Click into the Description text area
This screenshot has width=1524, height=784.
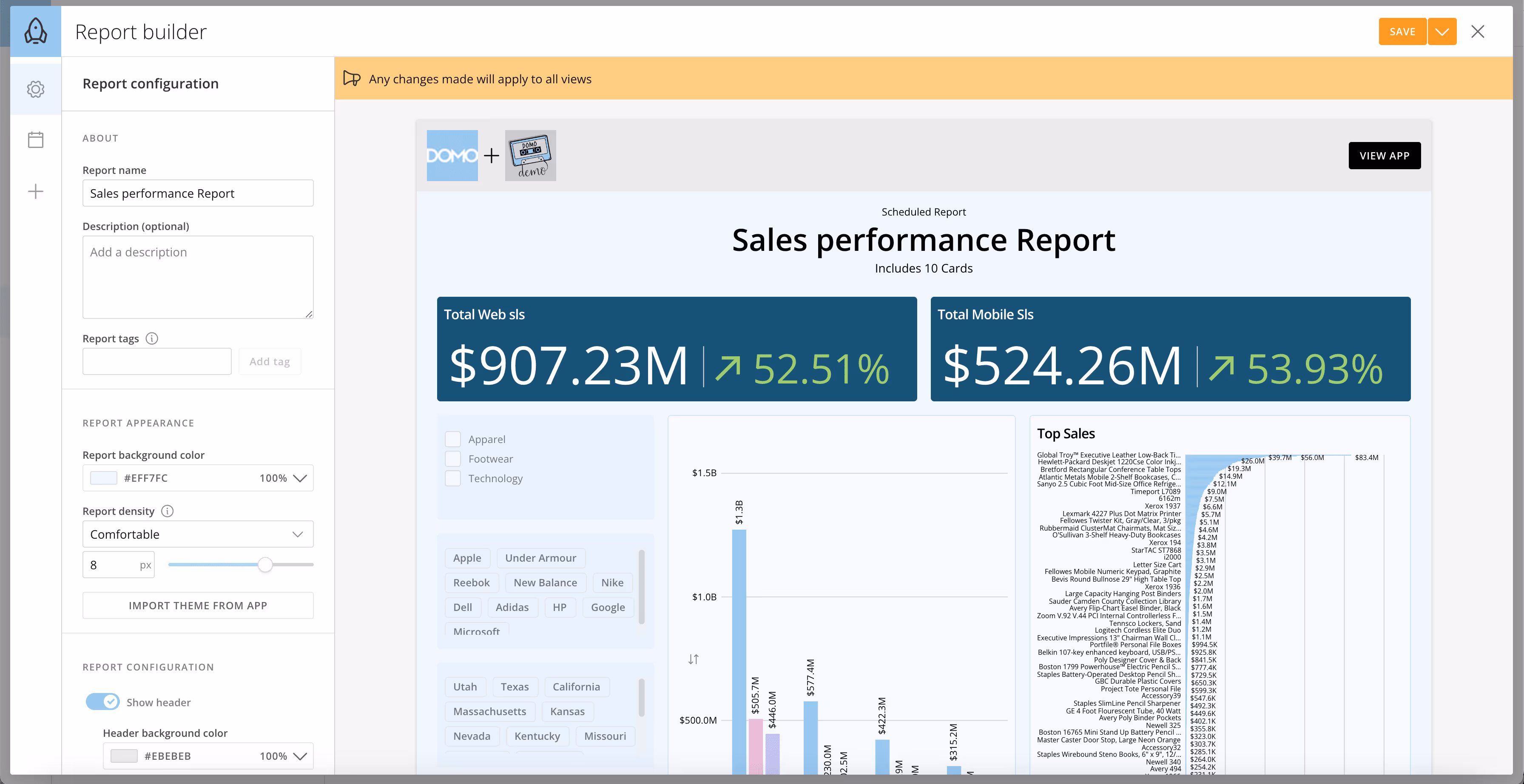[x=198, y=277]
